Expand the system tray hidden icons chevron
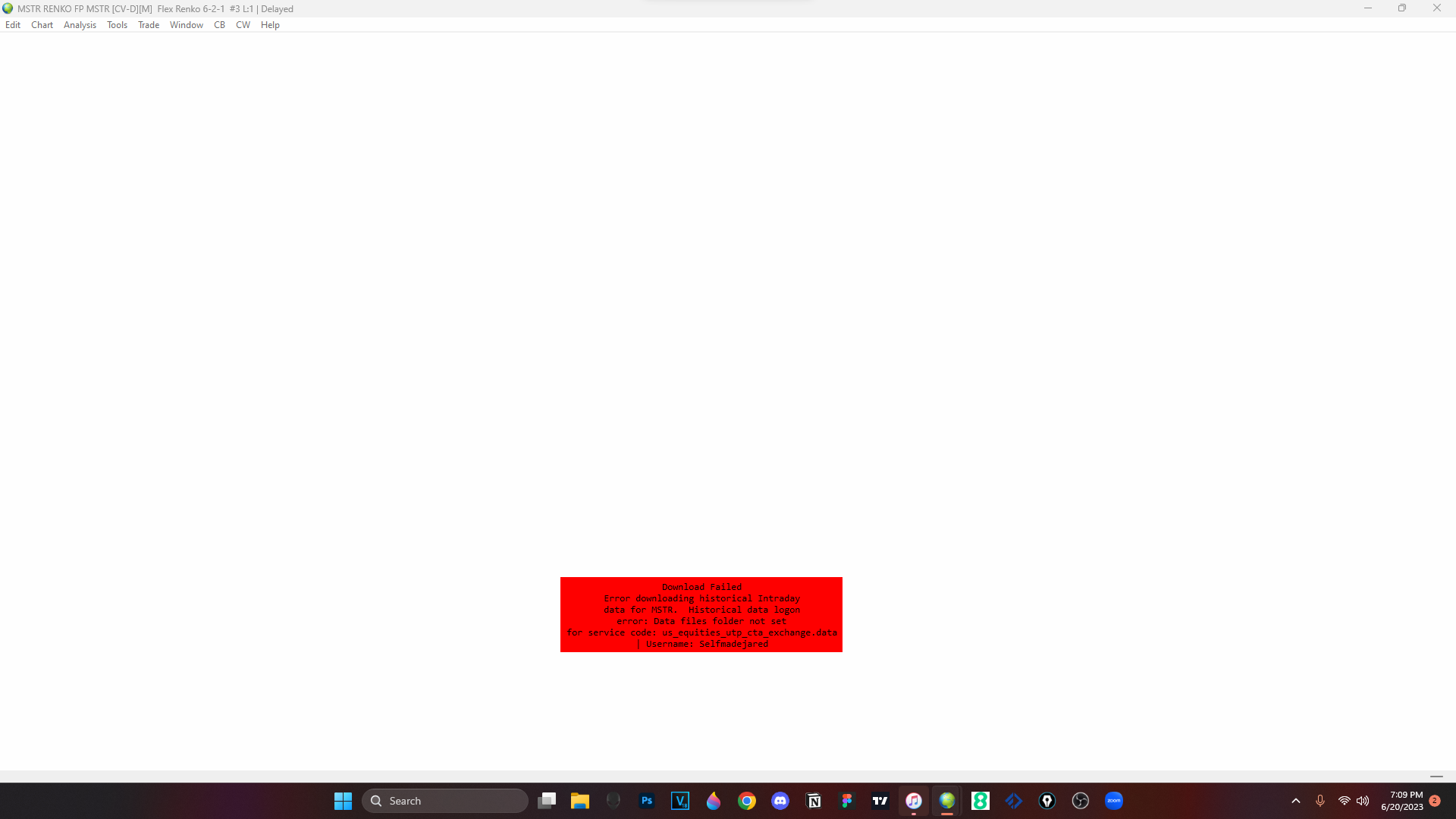Image resolution: width=1456 pixels, height=819 pixels. (1296, 801)
